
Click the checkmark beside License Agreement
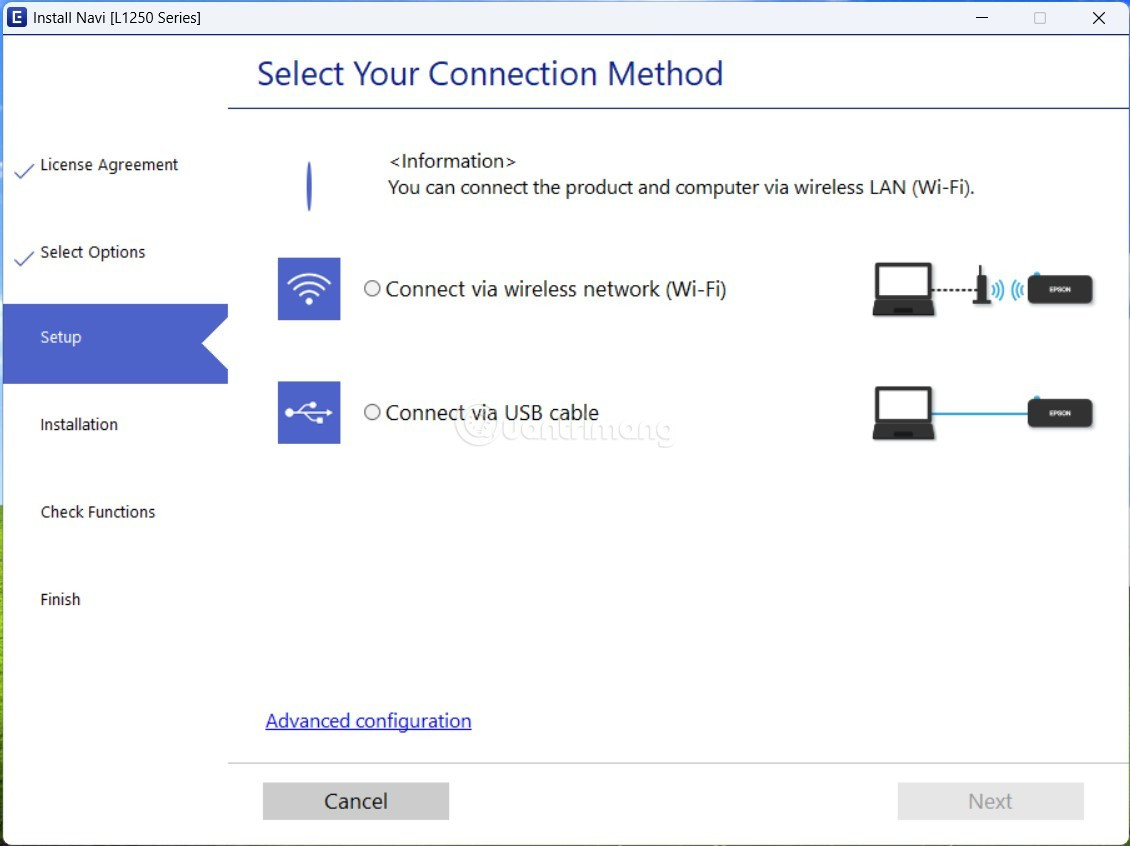24,171
